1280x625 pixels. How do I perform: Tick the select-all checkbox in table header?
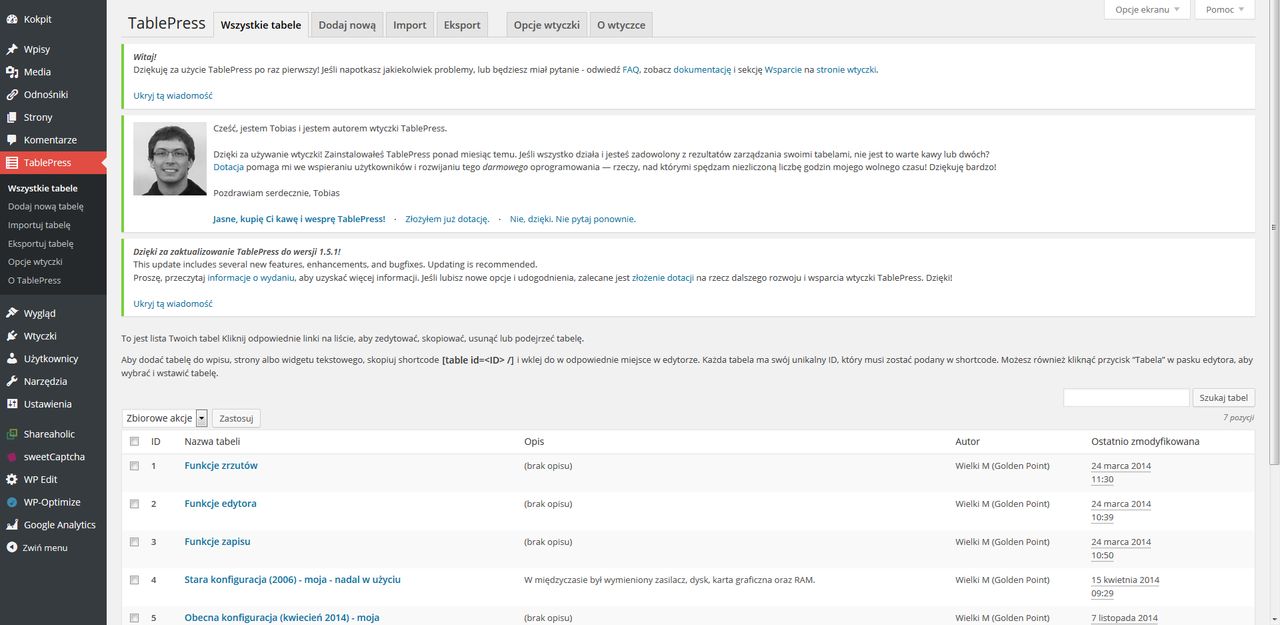click(x=134, y=441)
